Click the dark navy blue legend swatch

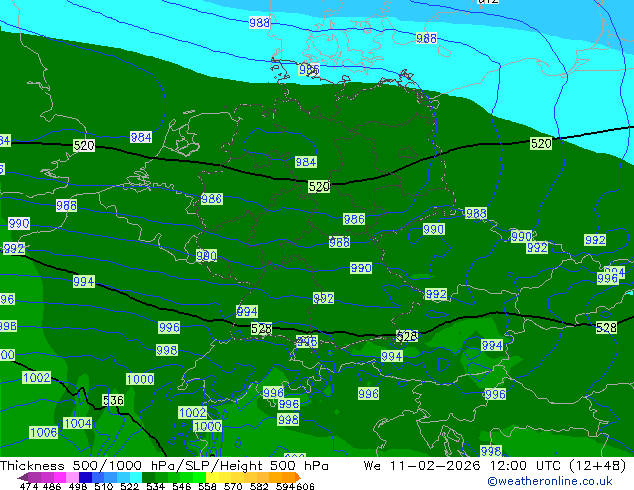tap(85, 477)
